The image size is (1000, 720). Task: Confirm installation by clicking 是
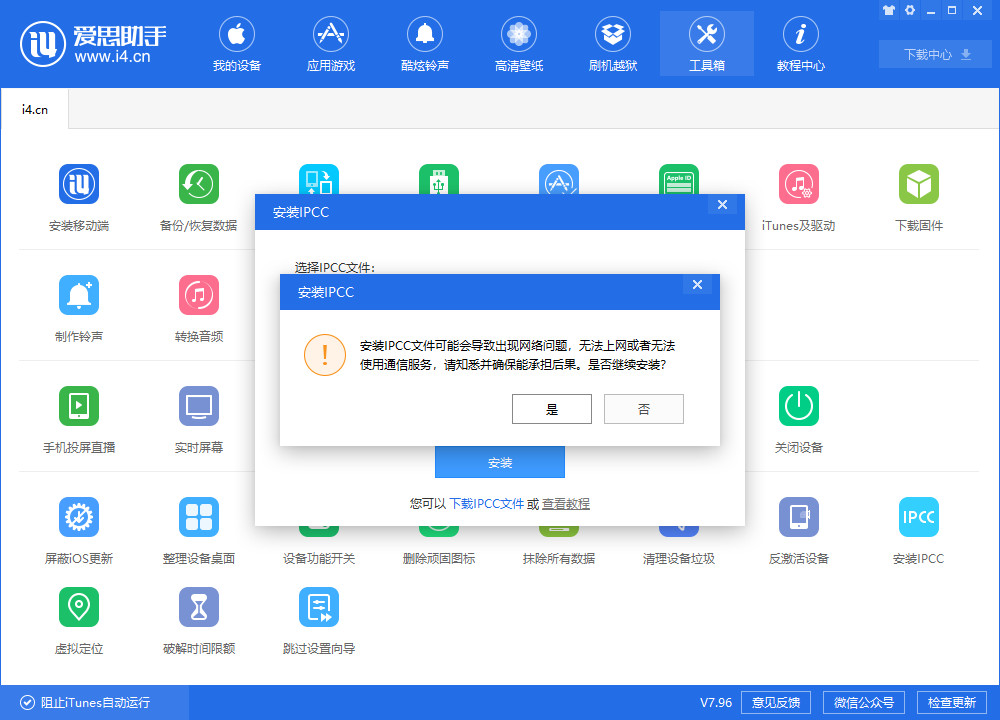point(551,408)
